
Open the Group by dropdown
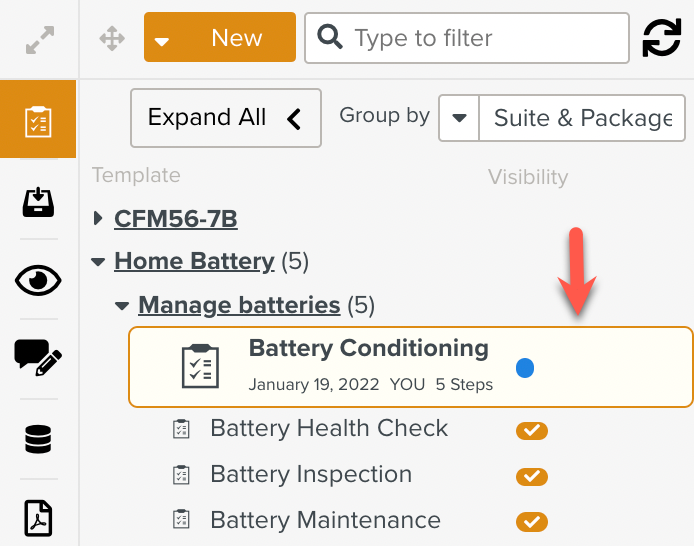point(459,118)
